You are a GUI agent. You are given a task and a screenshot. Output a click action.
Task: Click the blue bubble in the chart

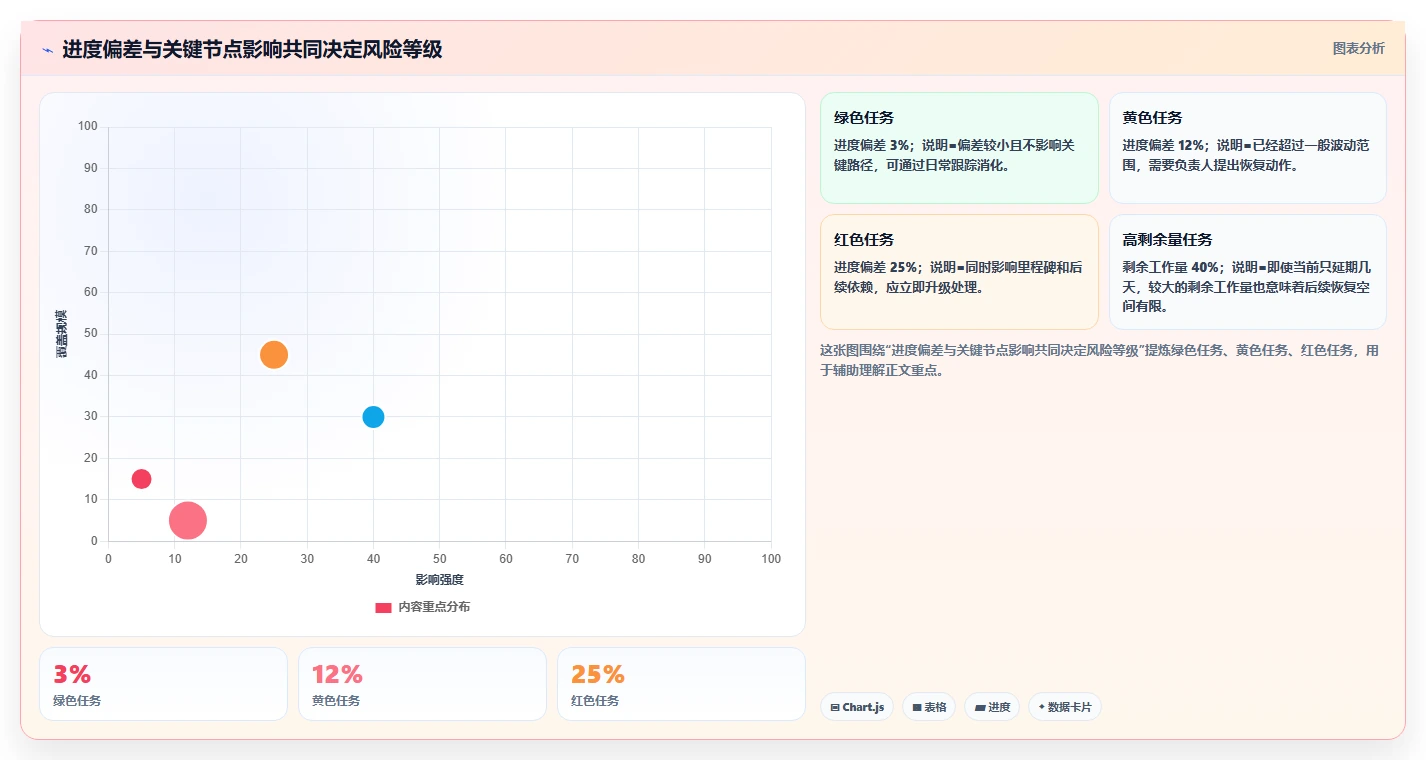[x=373, y=417]
